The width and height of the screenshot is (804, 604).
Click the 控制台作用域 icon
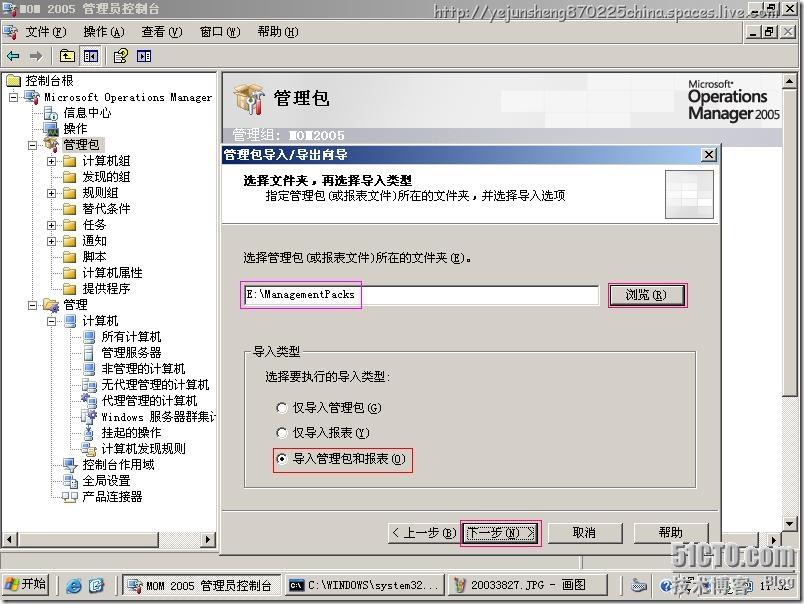click(x=70, y=465)
